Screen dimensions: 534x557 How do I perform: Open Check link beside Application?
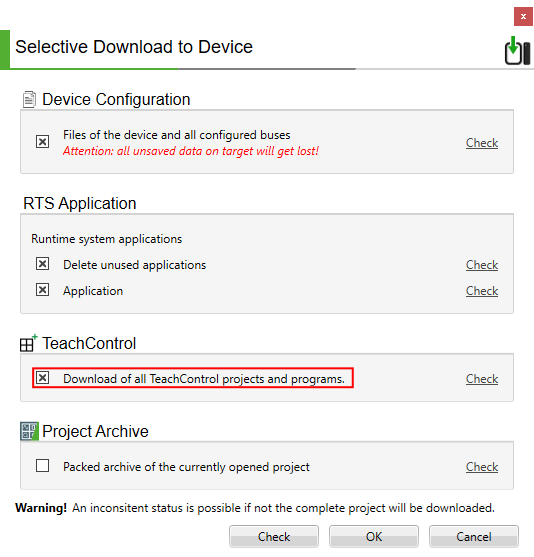[482, 291]
